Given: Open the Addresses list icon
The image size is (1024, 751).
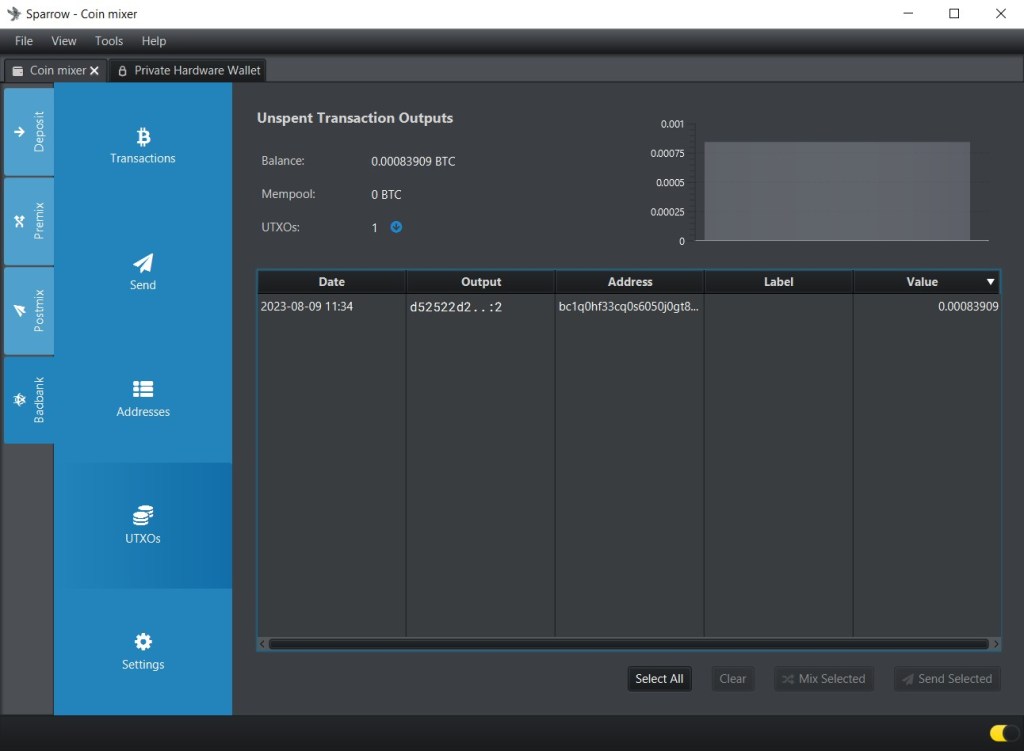Looking at the screenshot, I should click(x=143, y=389).
